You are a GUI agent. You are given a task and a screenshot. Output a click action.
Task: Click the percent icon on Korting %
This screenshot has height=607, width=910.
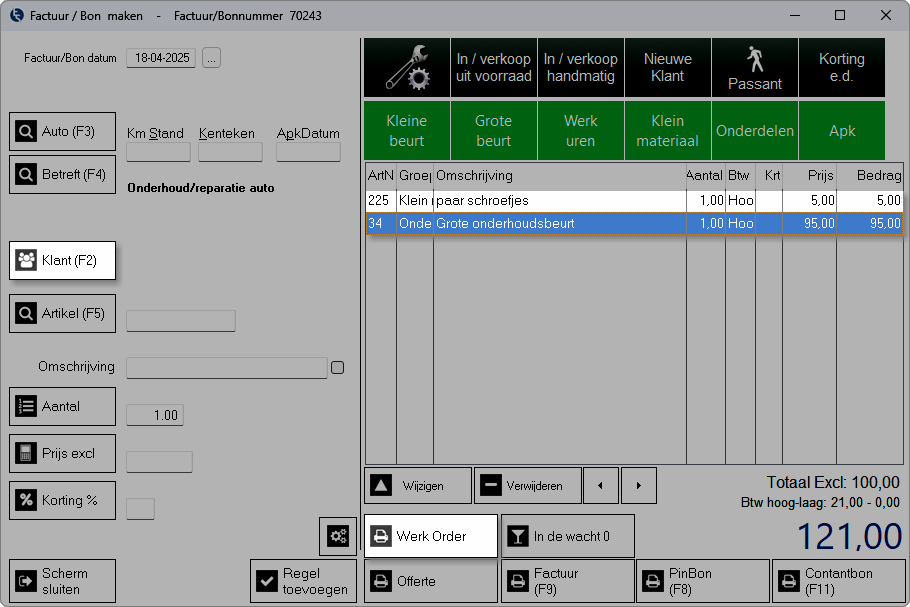(26, 500)
